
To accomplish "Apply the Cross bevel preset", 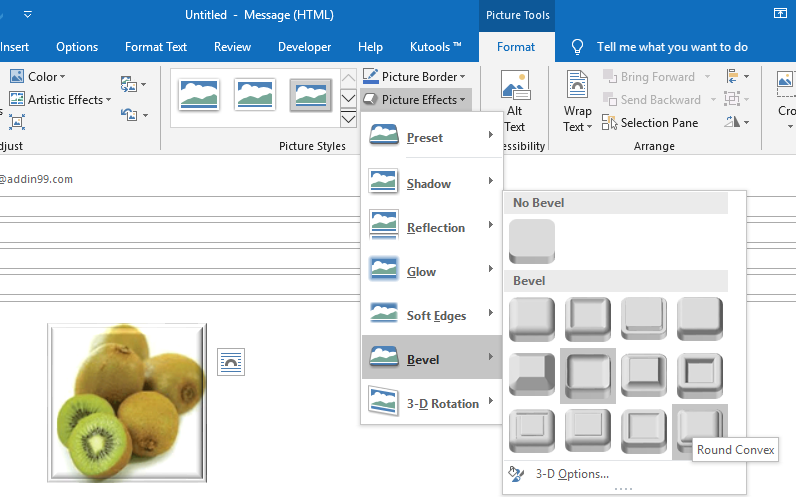I will click(x=644, y=320).
